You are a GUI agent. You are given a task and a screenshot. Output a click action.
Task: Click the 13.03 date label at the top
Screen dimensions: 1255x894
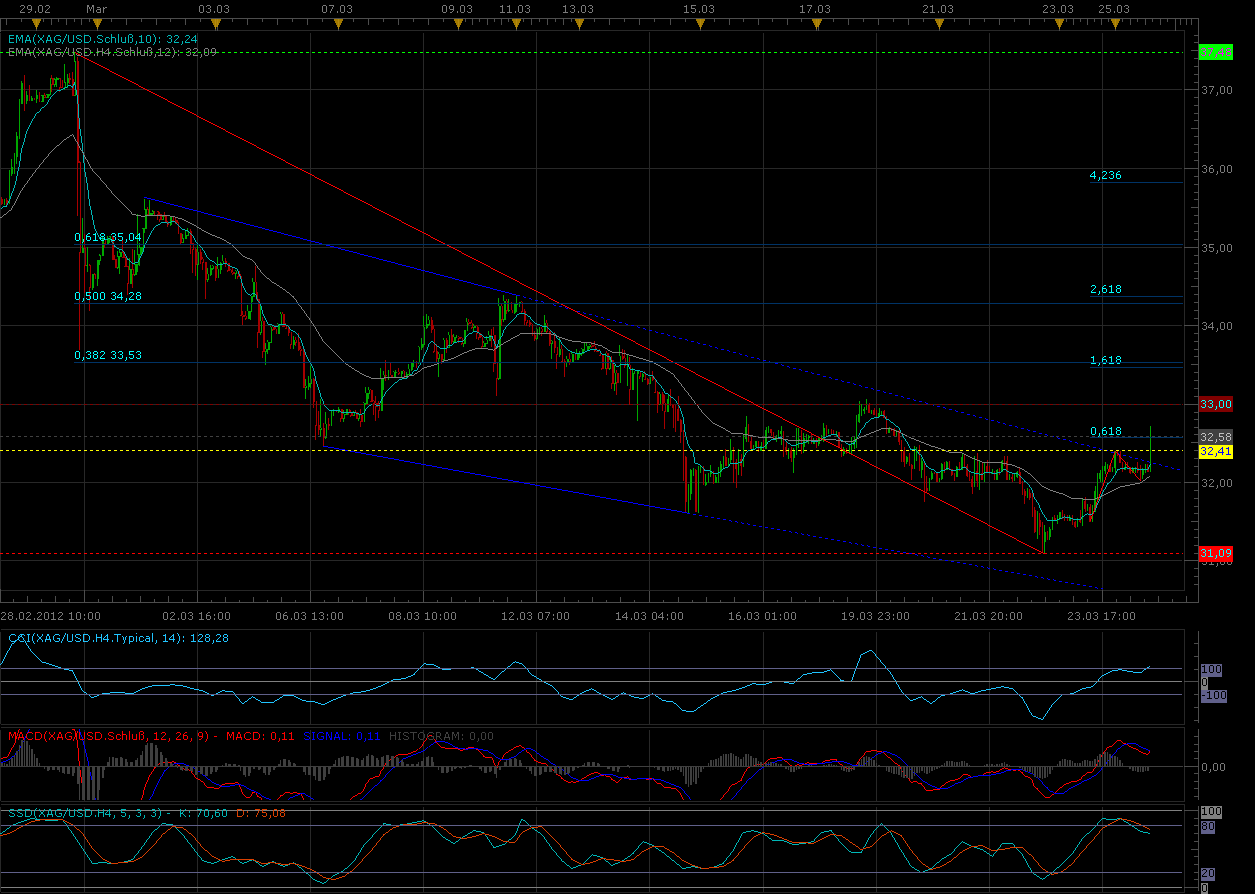tap(577, 8)
